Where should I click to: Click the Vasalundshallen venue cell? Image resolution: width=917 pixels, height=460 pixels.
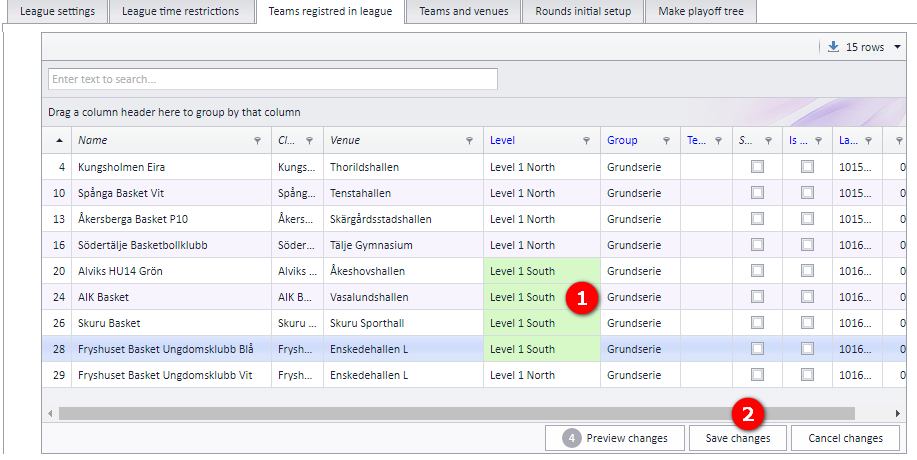pos(404,297)
